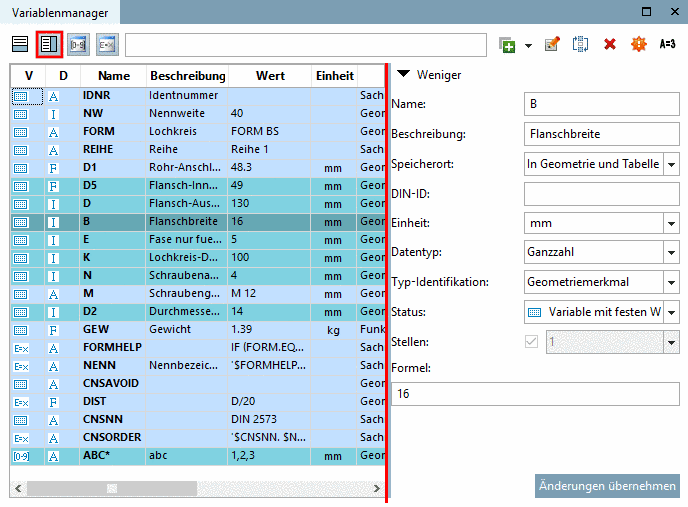
Task: Collapse the Weniger disclosure triangle
Action: [x=403, y=74]
